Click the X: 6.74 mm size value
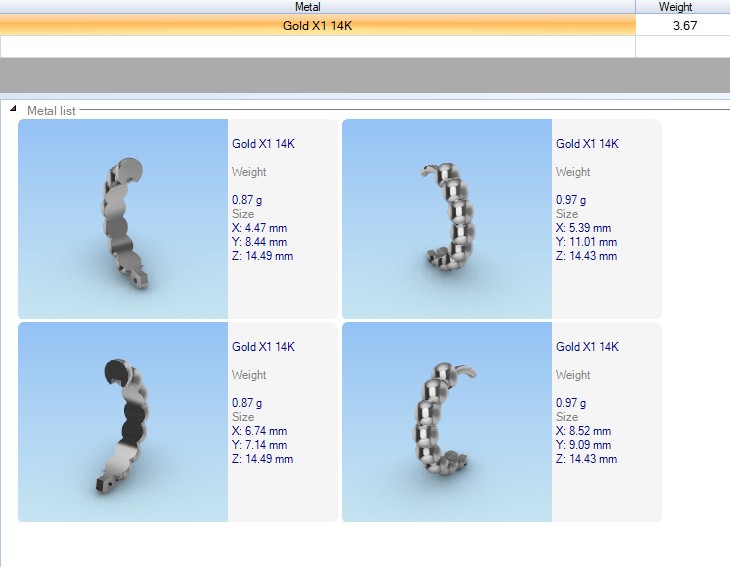The height and width of the screenshot is (567, 730). pos(262,431)
